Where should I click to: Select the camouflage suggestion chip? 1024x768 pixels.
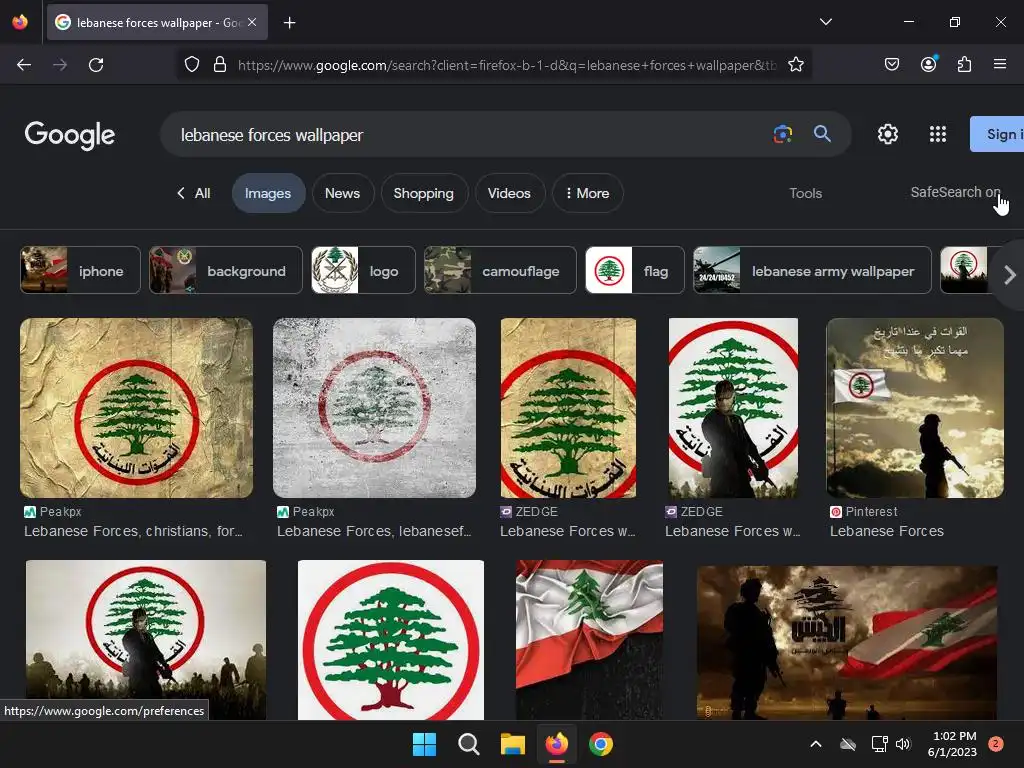(x=500, y=270)
